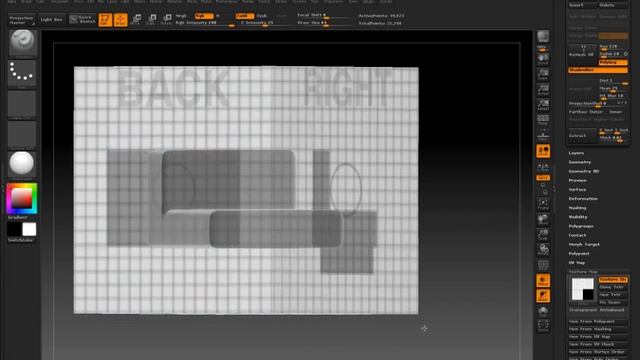640x360 pixels.
Task: Toggle Transp transparency mode
Action: 543,281
